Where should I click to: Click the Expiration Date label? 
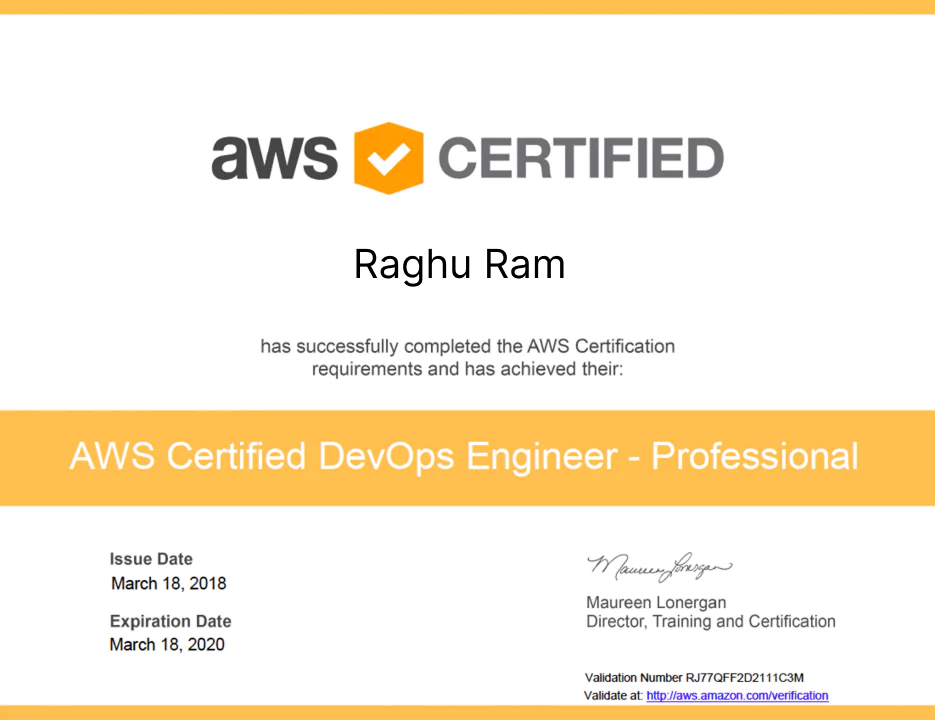(170, 621)
